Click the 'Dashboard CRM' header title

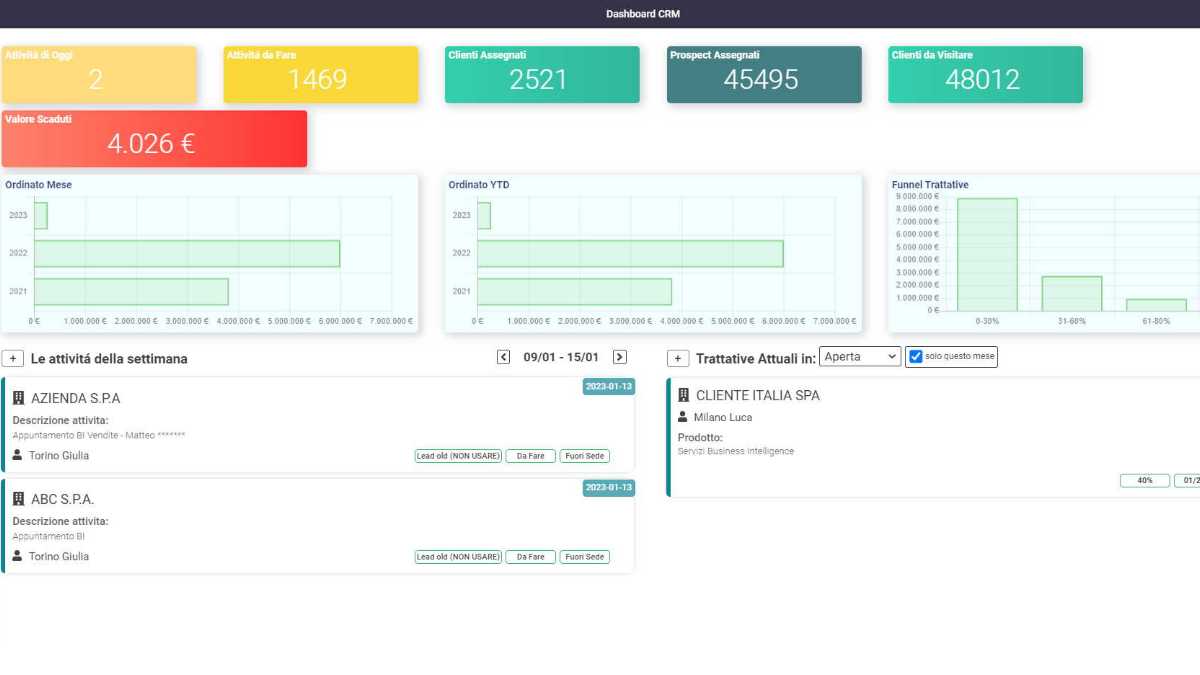click(643, 14)
